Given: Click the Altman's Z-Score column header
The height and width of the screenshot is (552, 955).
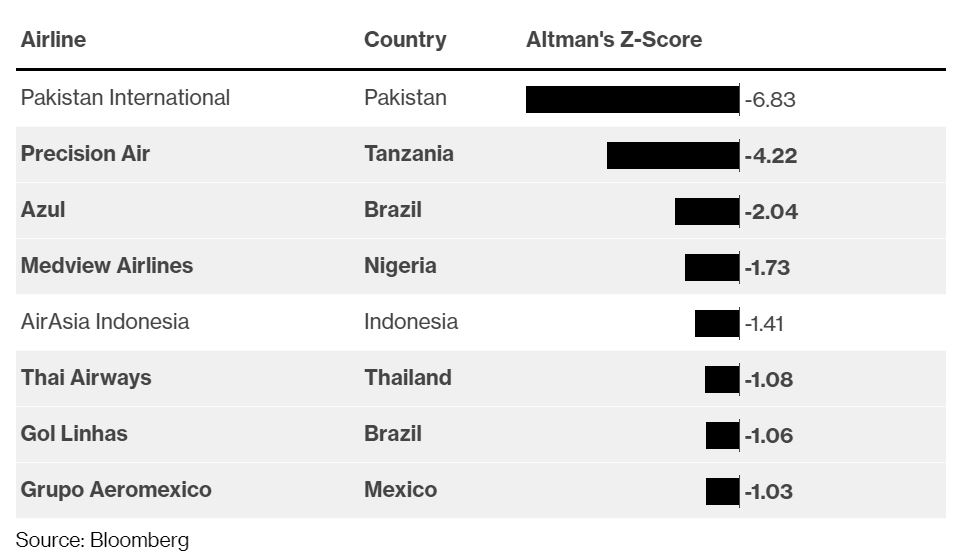Looking at the screenshot, I should pyautogui.click(x=614, y=40).
